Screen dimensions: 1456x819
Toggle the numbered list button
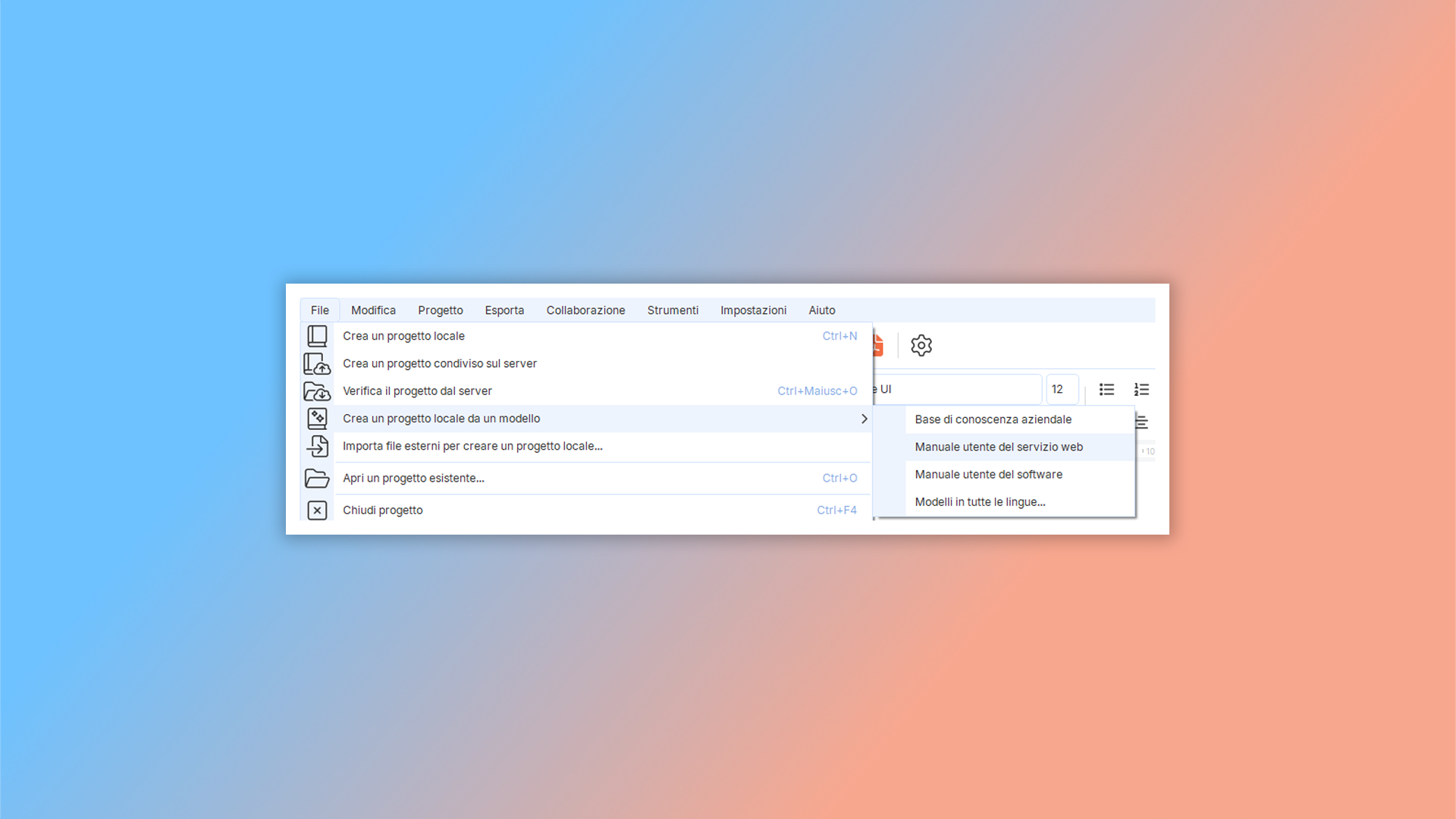click(1141, 389)
